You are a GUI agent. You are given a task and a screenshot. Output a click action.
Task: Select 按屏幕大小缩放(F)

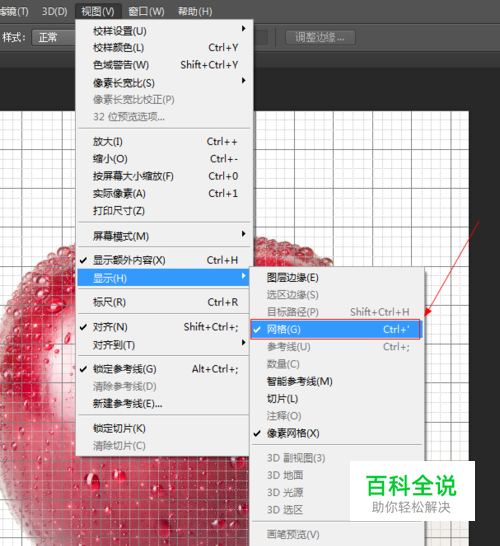[x=164, y=176]
